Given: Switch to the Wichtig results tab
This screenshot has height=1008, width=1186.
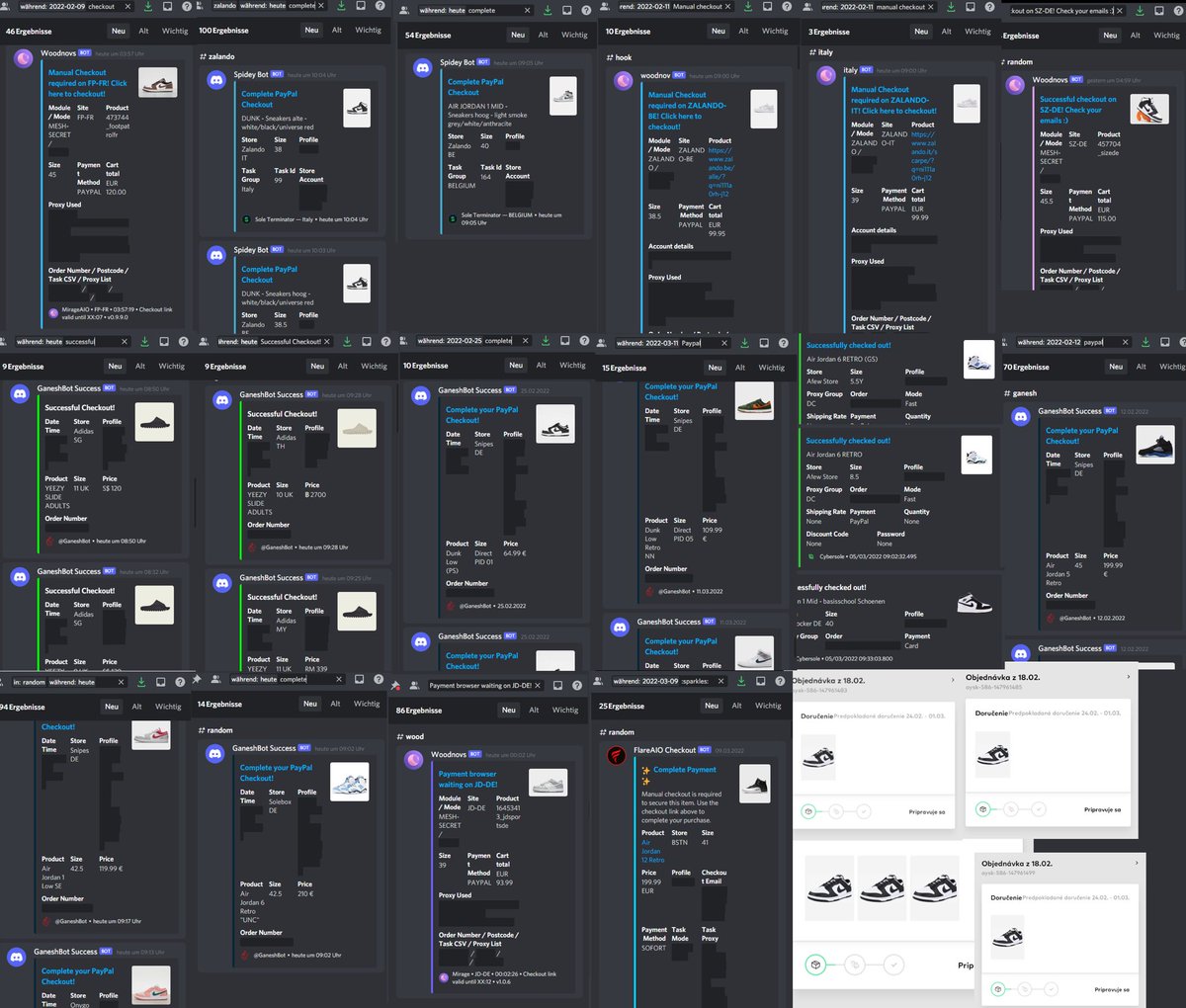Looking at the screenshot, I should click(175, 31).
